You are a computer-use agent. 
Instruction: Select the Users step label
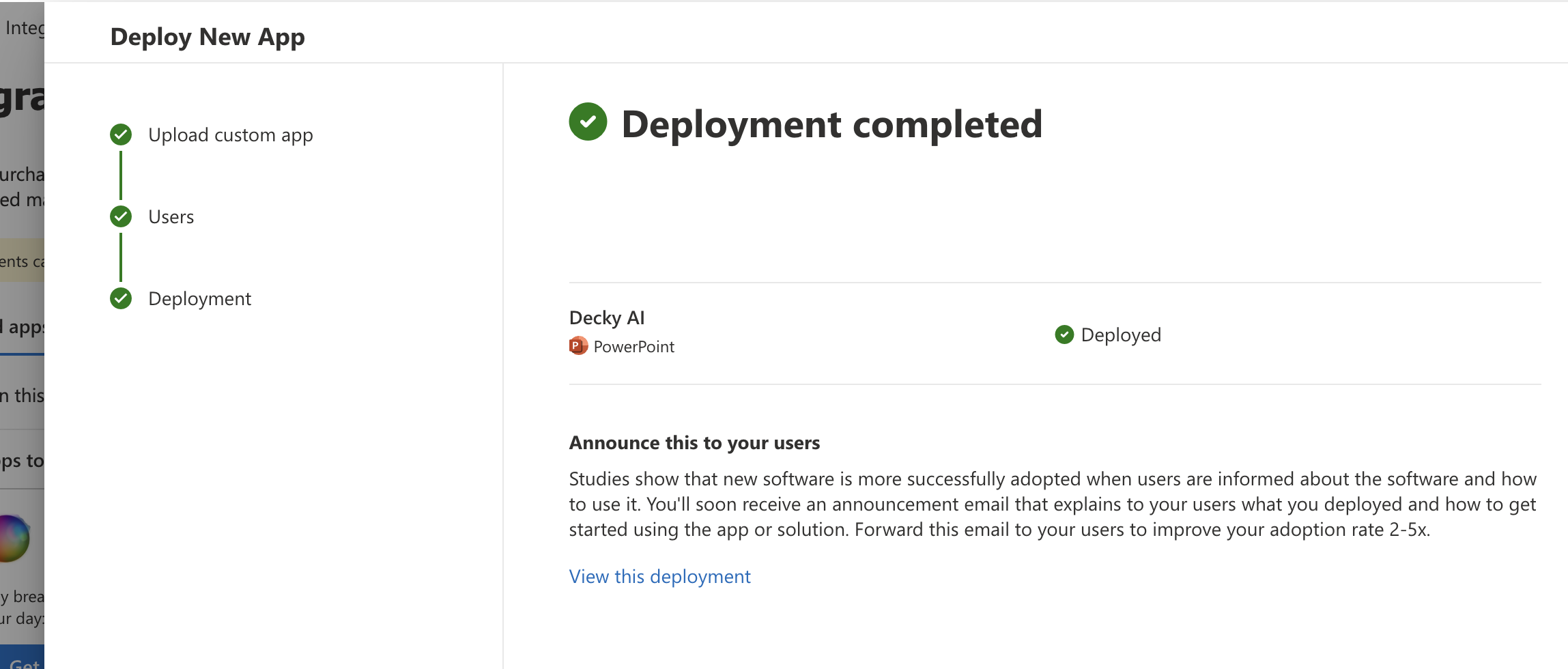click(171, 217)
